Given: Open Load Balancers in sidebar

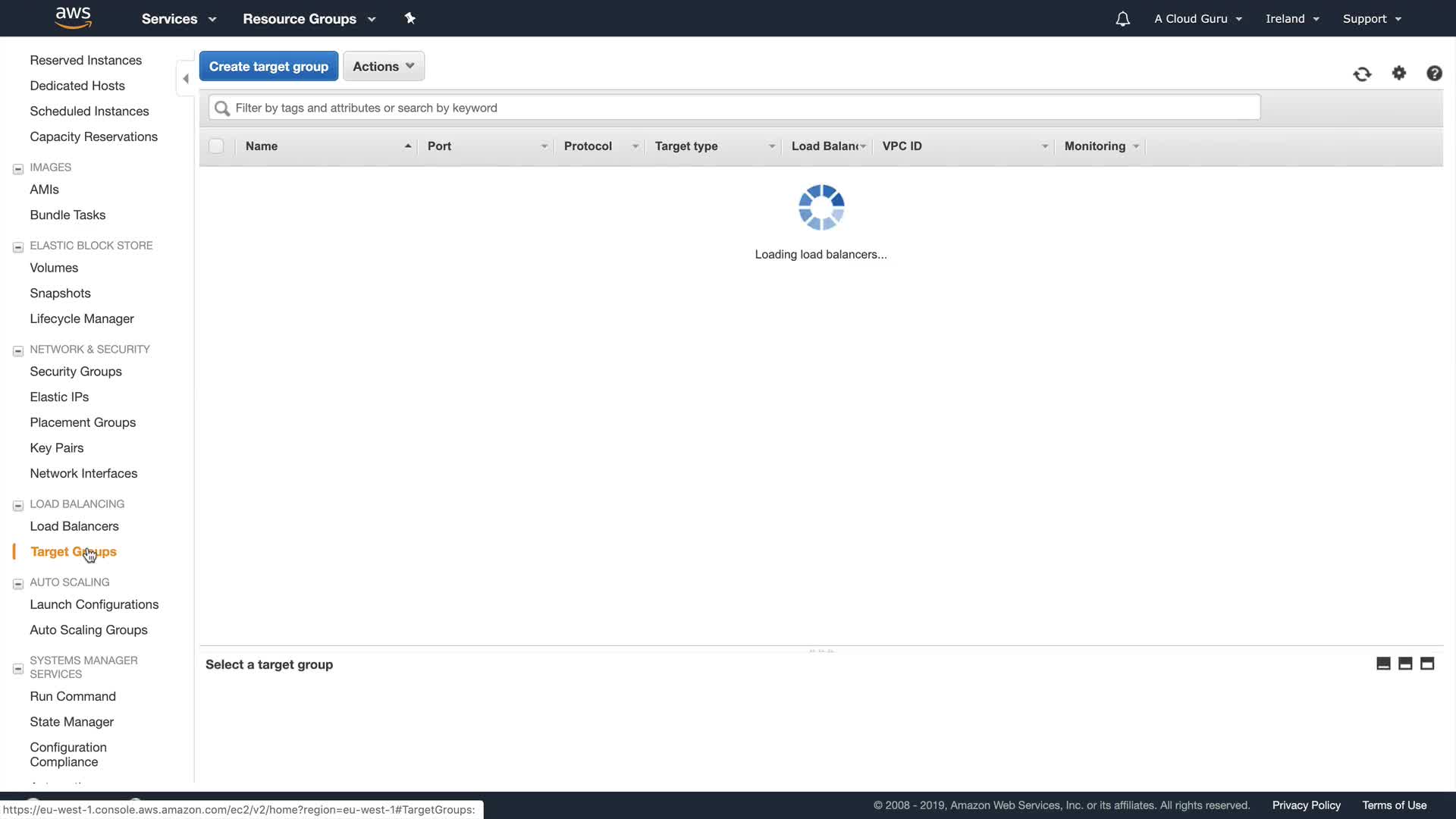Looking at the screenshot, I should click(74, 526).
